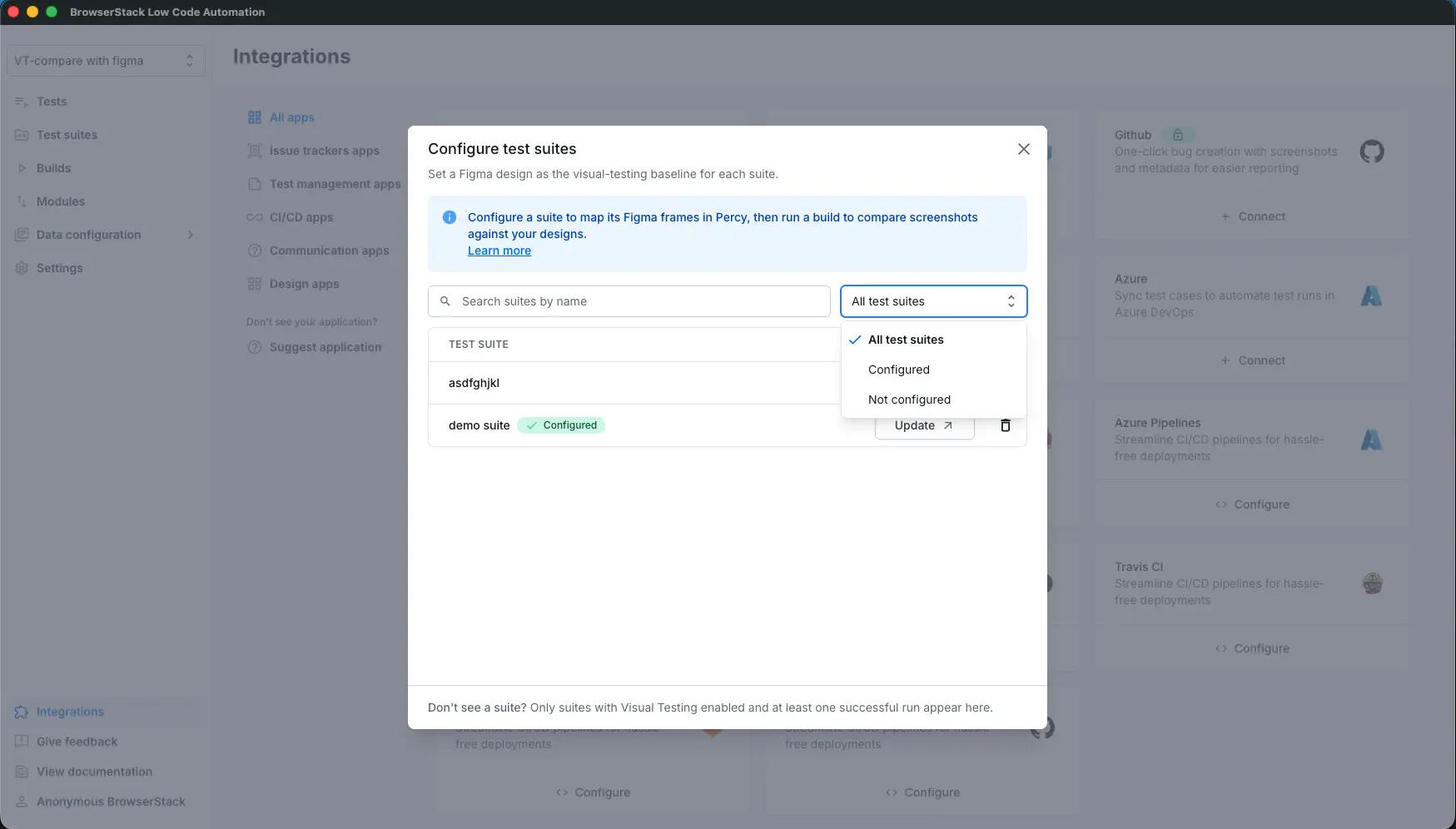
Task: Click the Github logo icon
Action: 1372,151
